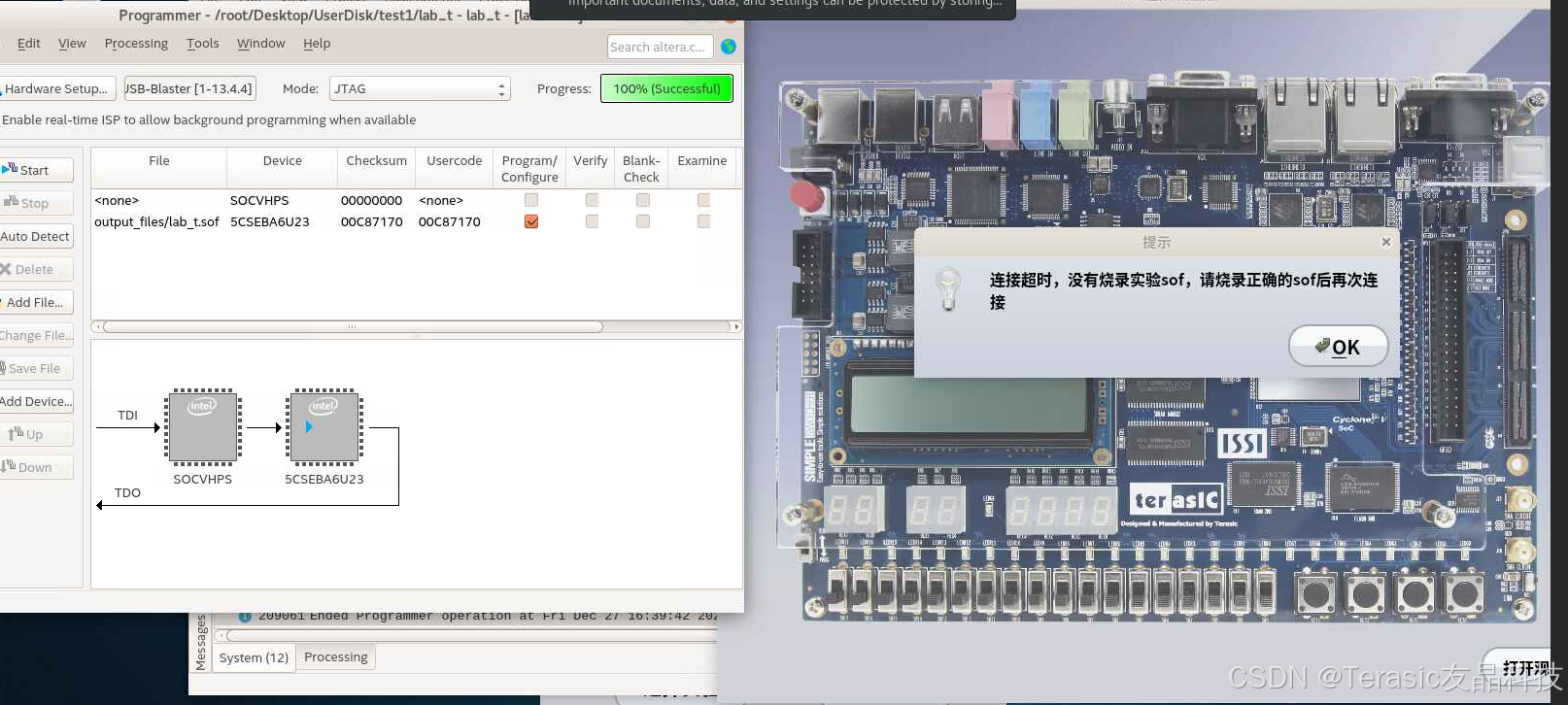Toggle Verify checkbox for SOCVHPS row
1568x705 pixels.
(592, 200)
